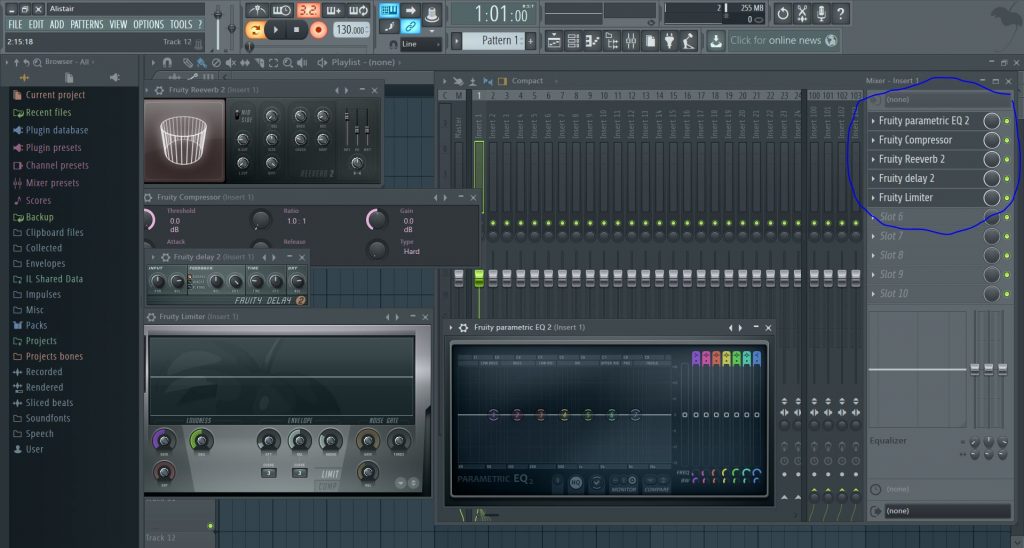The height and width of the screenshot is (548, 1024).
Task: Open the Mixer view icon
Action: pyautogui.click(x=631, y=41)
